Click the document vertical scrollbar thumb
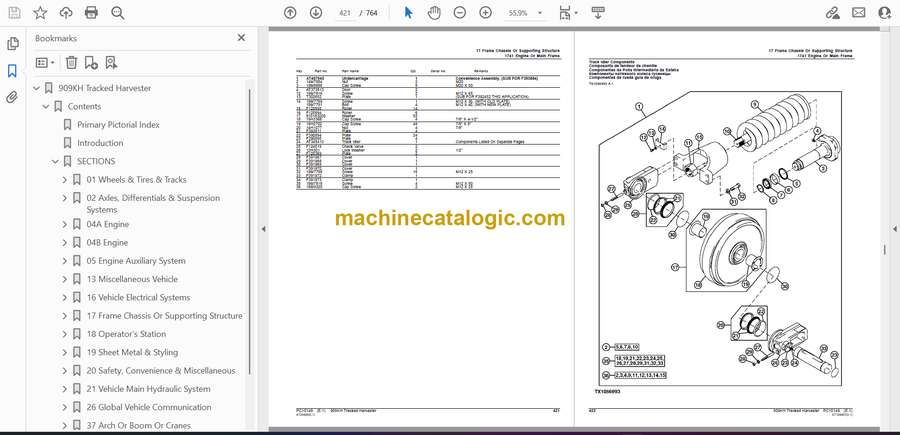Screen dimensions: 900x435 click(884, 250)
